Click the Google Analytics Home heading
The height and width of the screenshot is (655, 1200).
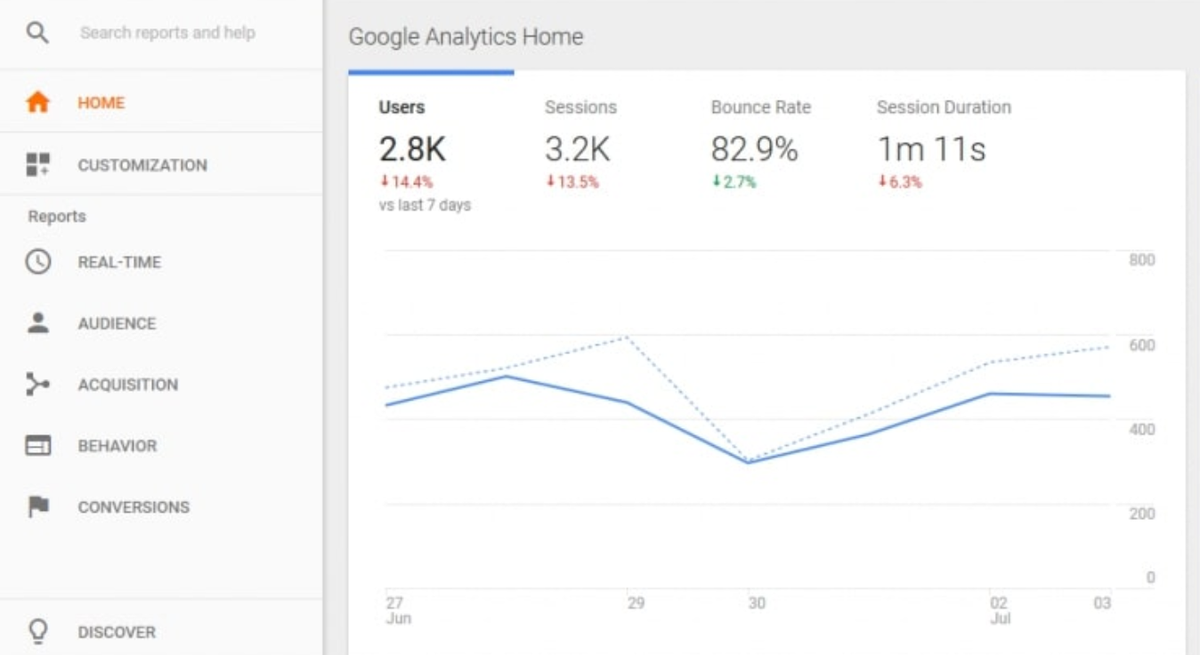pos(465,36)
